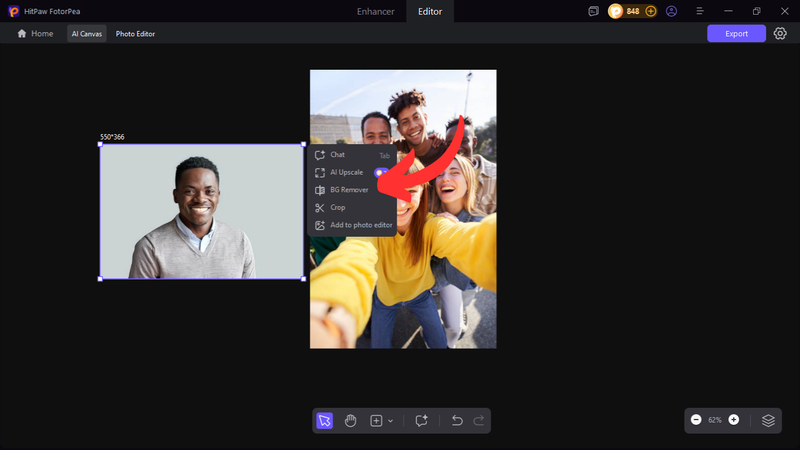Click the top-left resize handle of selection

point(100,144)
